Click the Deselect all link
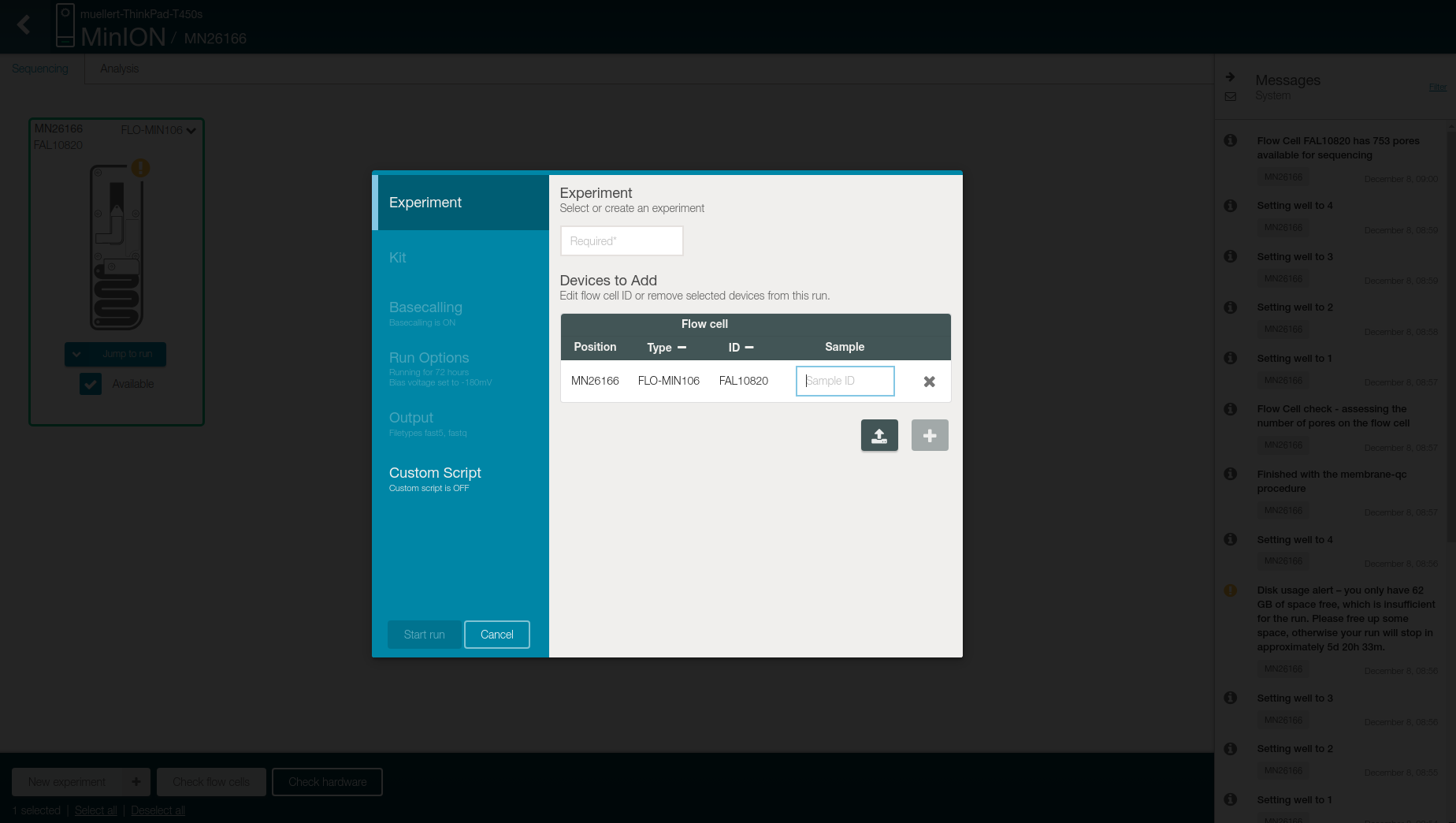 [158, 810]
